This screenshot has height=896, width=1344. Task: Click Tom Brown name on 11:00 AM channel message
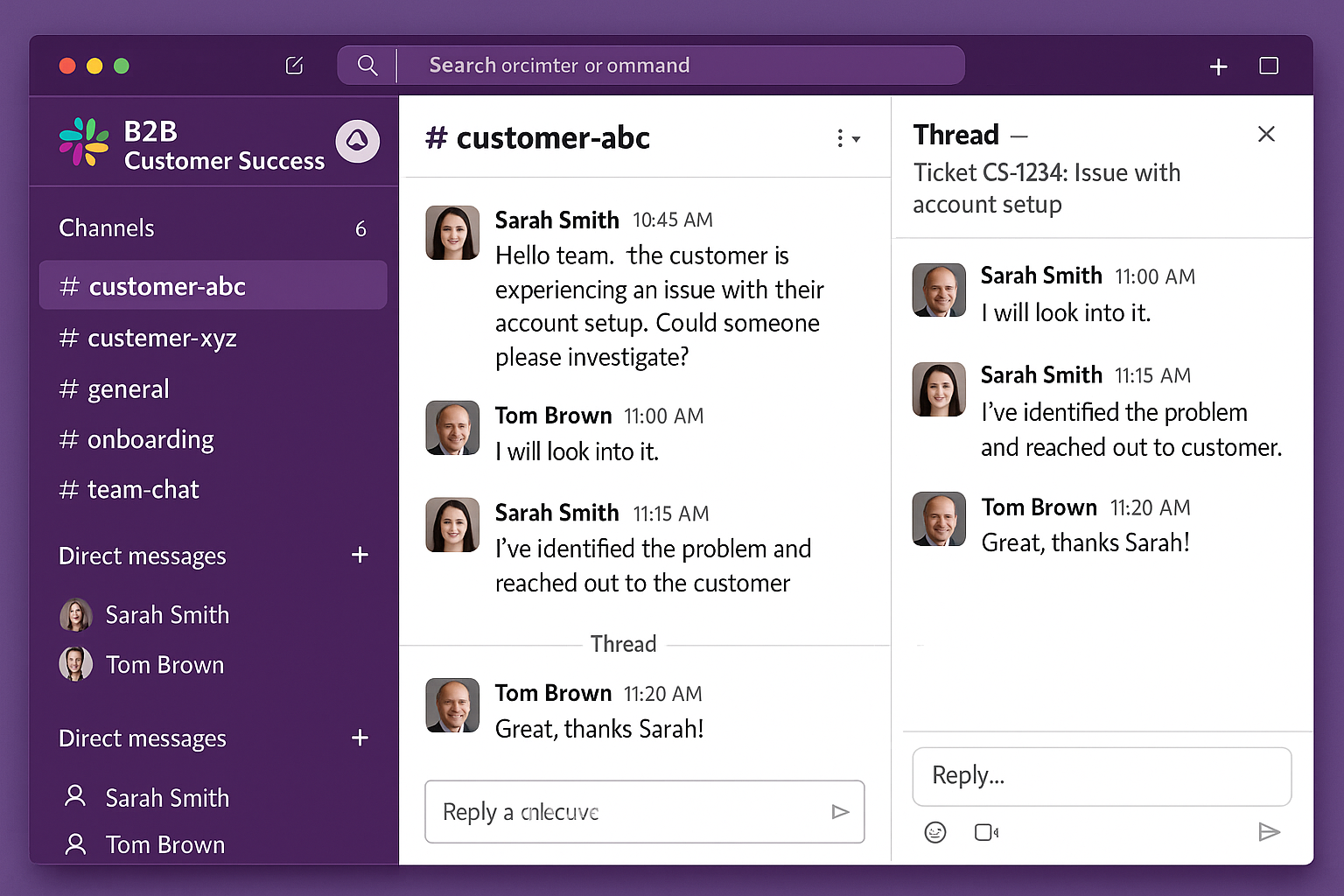click(553, 416)
